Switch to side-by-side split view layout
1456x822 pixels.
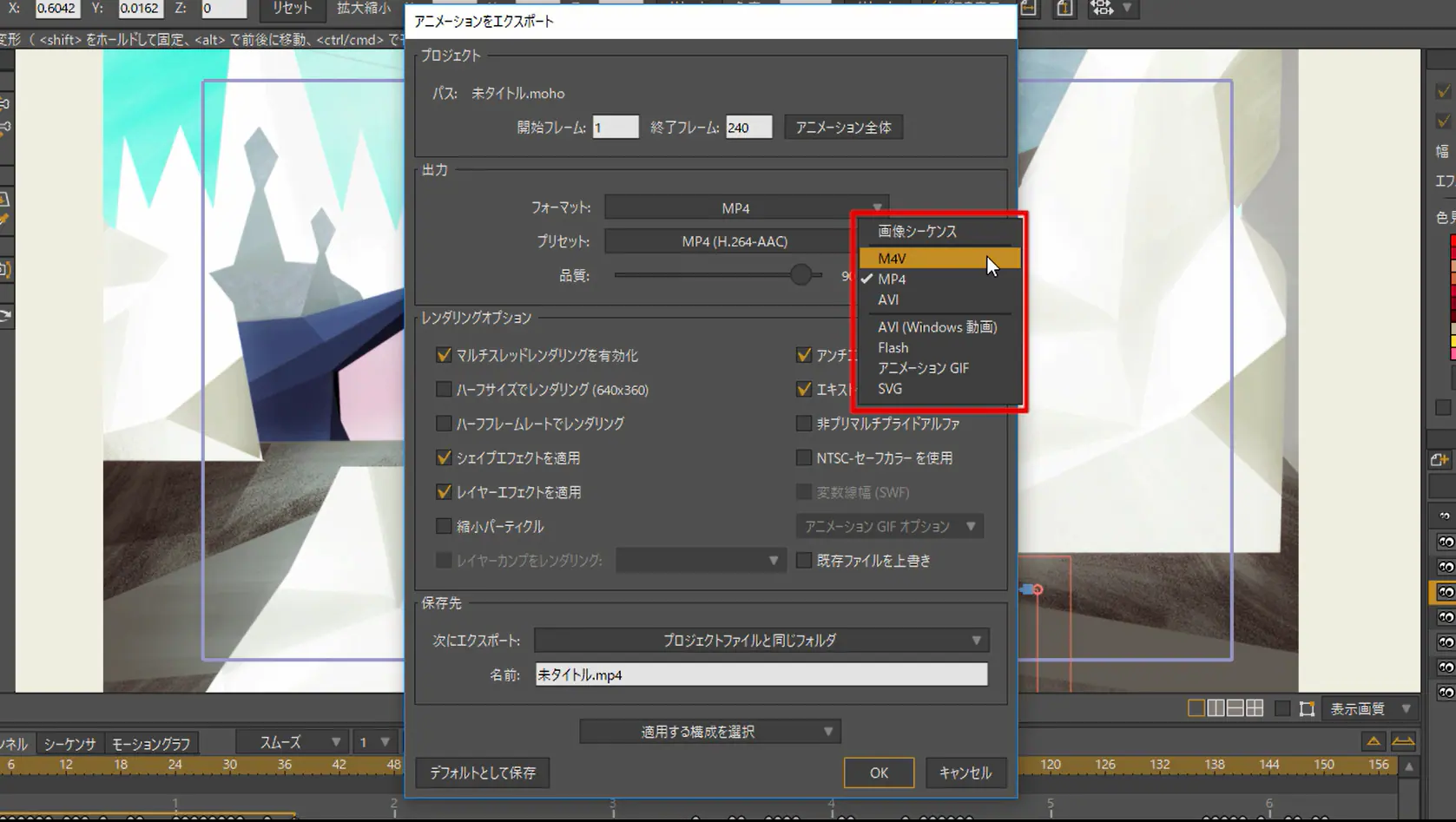(x=1216, y=709)
